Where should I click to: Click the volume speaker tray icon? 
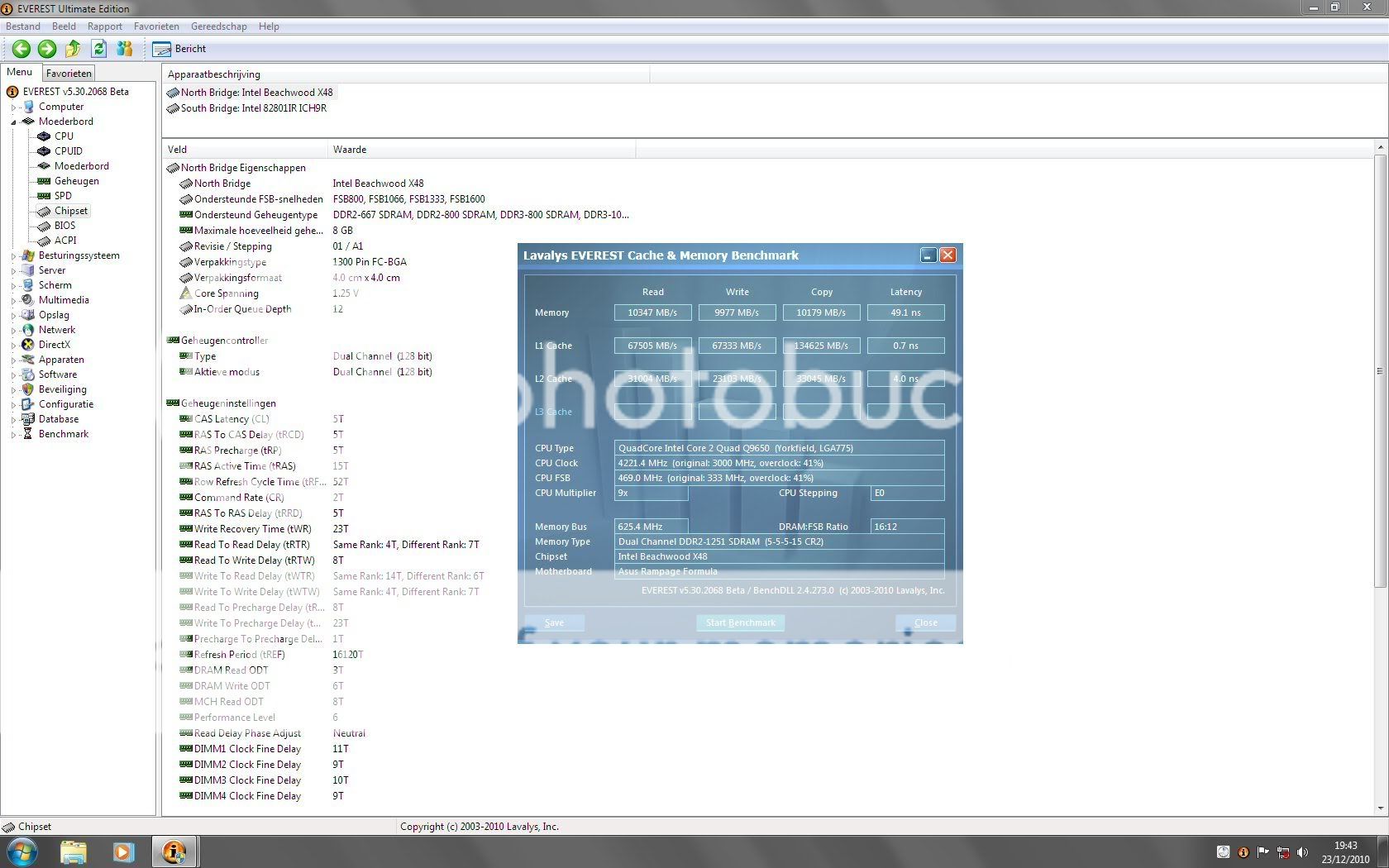pyautogui.click(x=1303, y=852)
